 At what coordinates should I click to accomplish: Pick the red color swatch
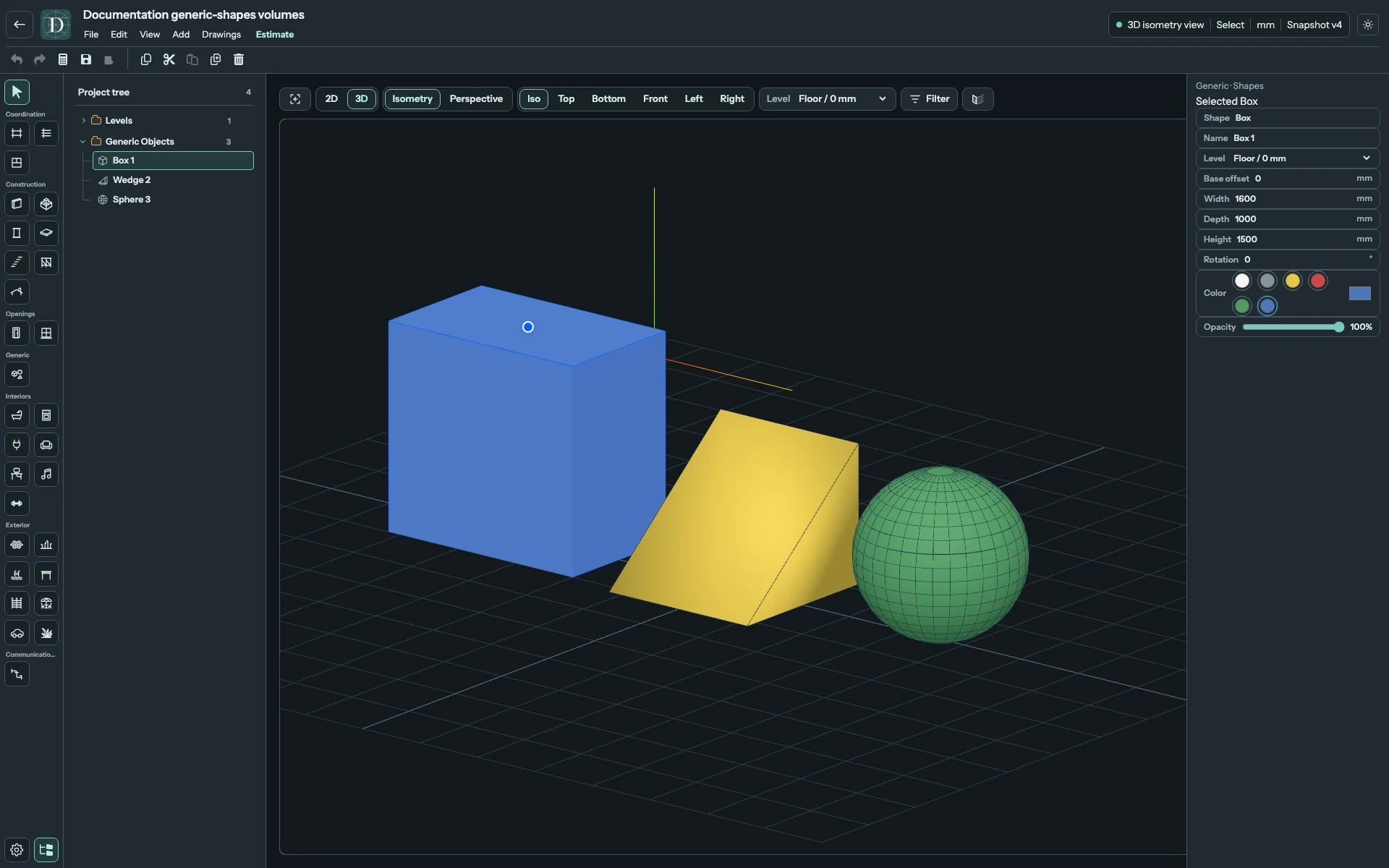(1318, 281)
